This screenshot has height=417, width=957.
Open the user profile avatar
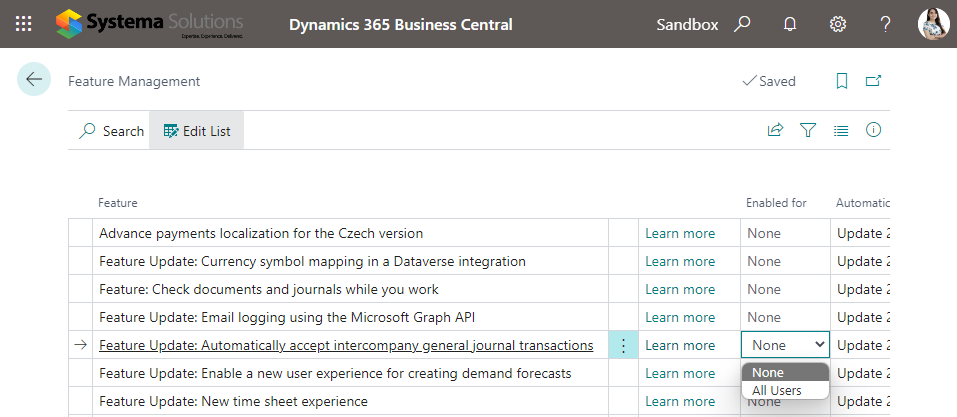pyautogui.click(x=932, y=24)
